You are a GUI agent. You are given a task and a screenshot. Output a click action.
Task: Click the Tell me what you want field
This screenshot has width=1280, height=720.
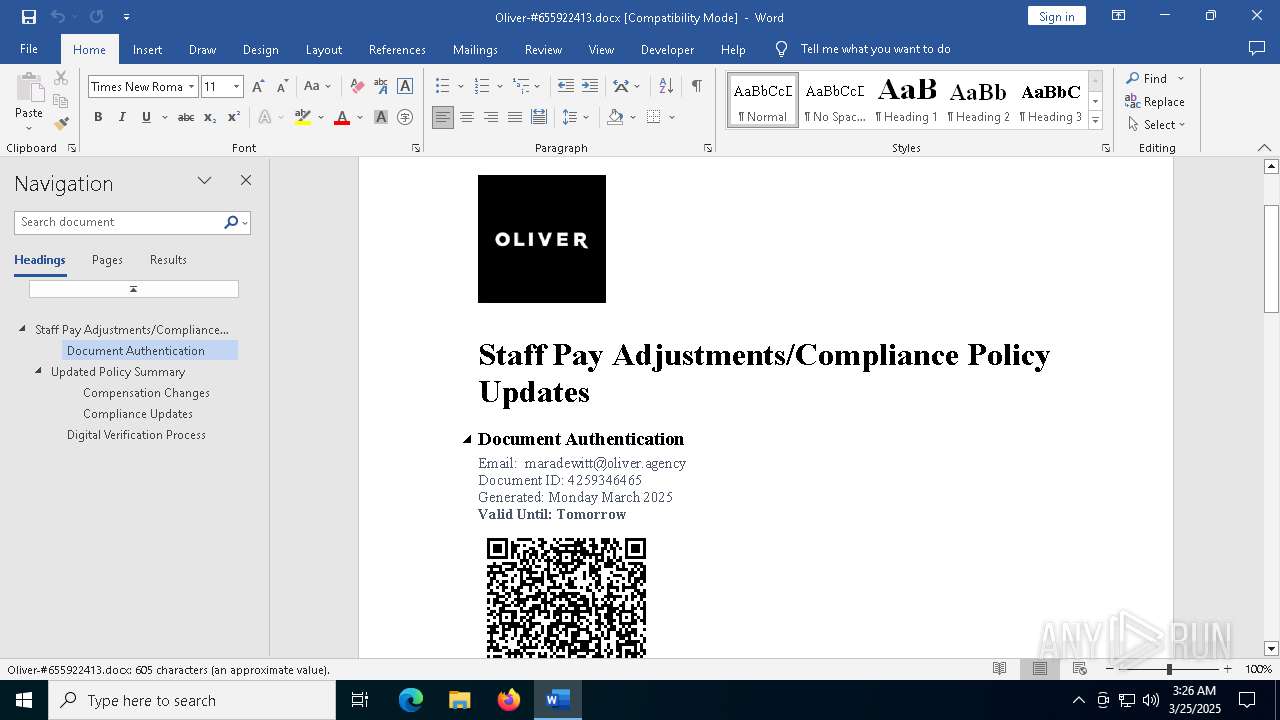875,49
